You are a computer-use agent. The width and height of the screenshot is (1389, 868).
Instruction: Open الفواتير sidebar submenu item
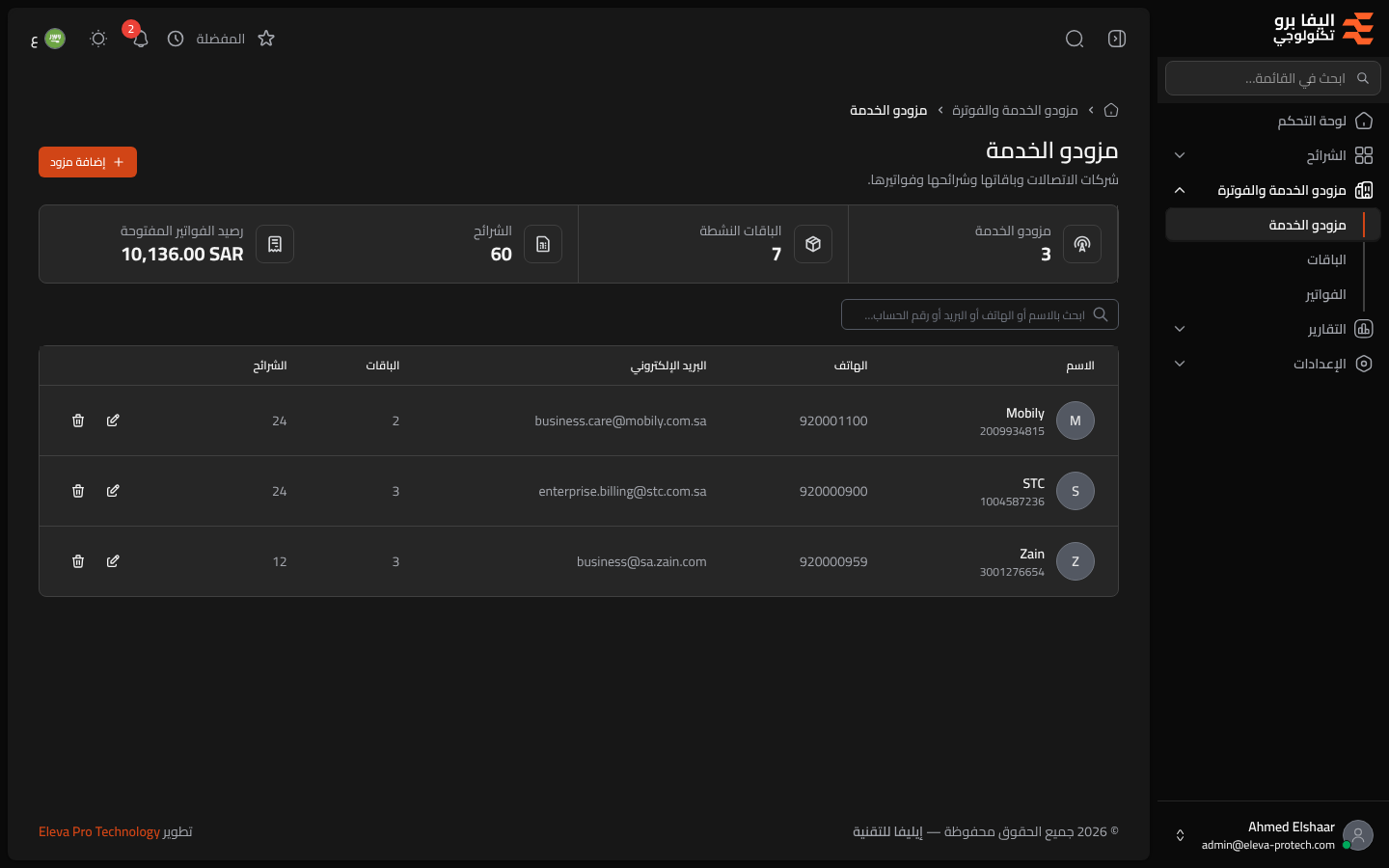tap(1325, 294)
